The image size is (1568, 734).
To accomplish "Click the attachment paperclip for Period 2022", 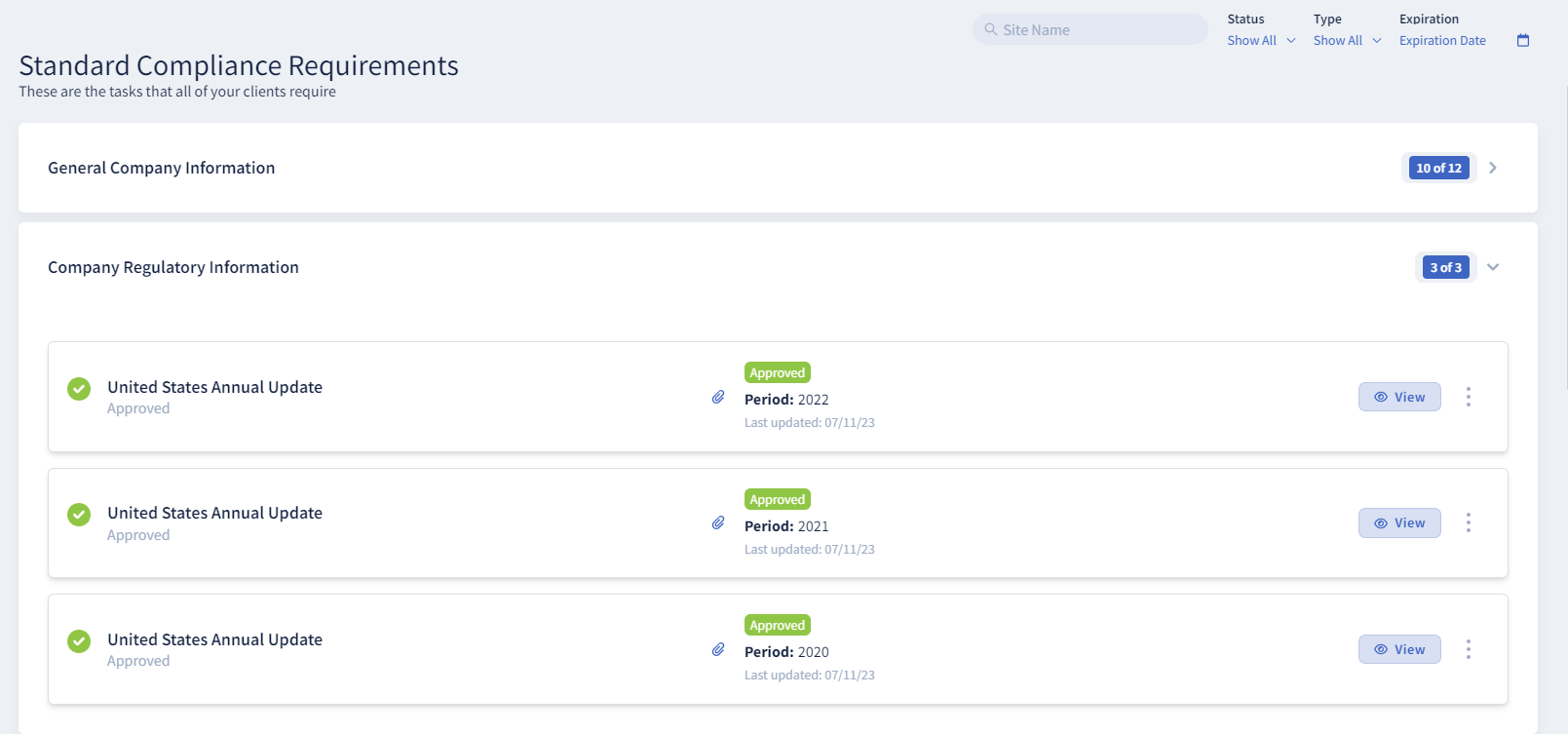I will 718,397.
